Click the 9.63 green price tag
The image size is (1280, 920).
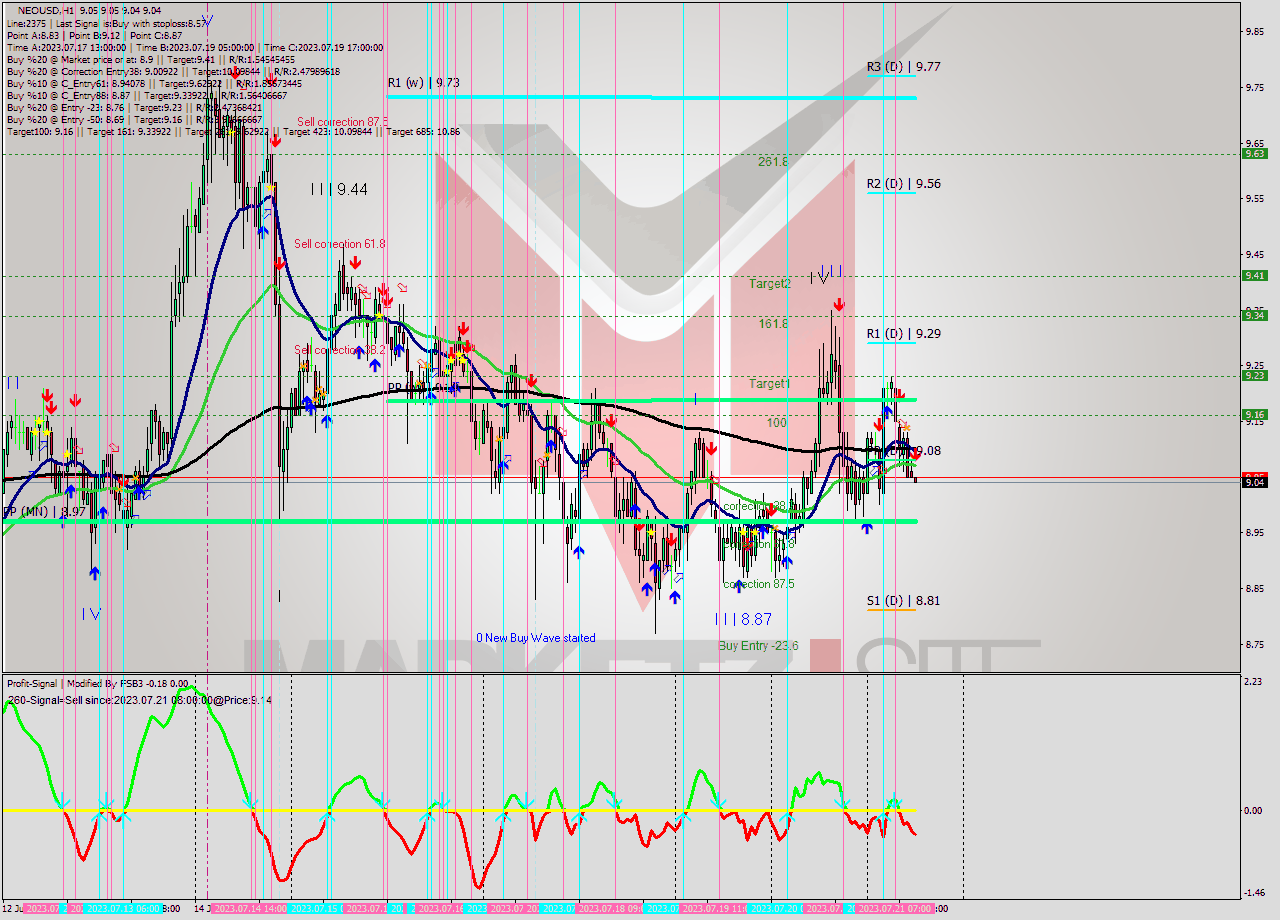(1254, 153)
